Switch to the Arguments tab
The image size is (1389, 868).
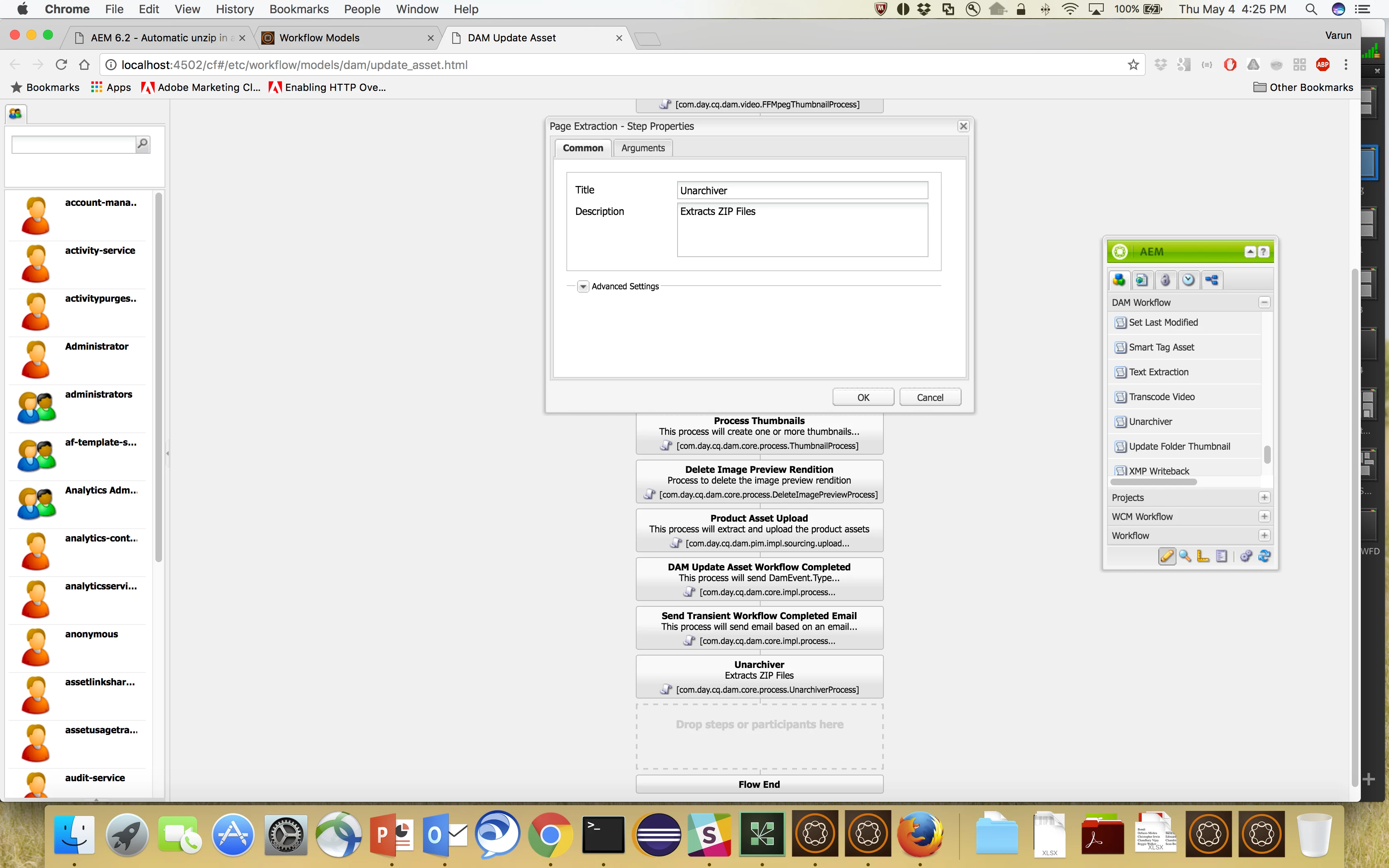pyautogui.click(x=642, y=148)
